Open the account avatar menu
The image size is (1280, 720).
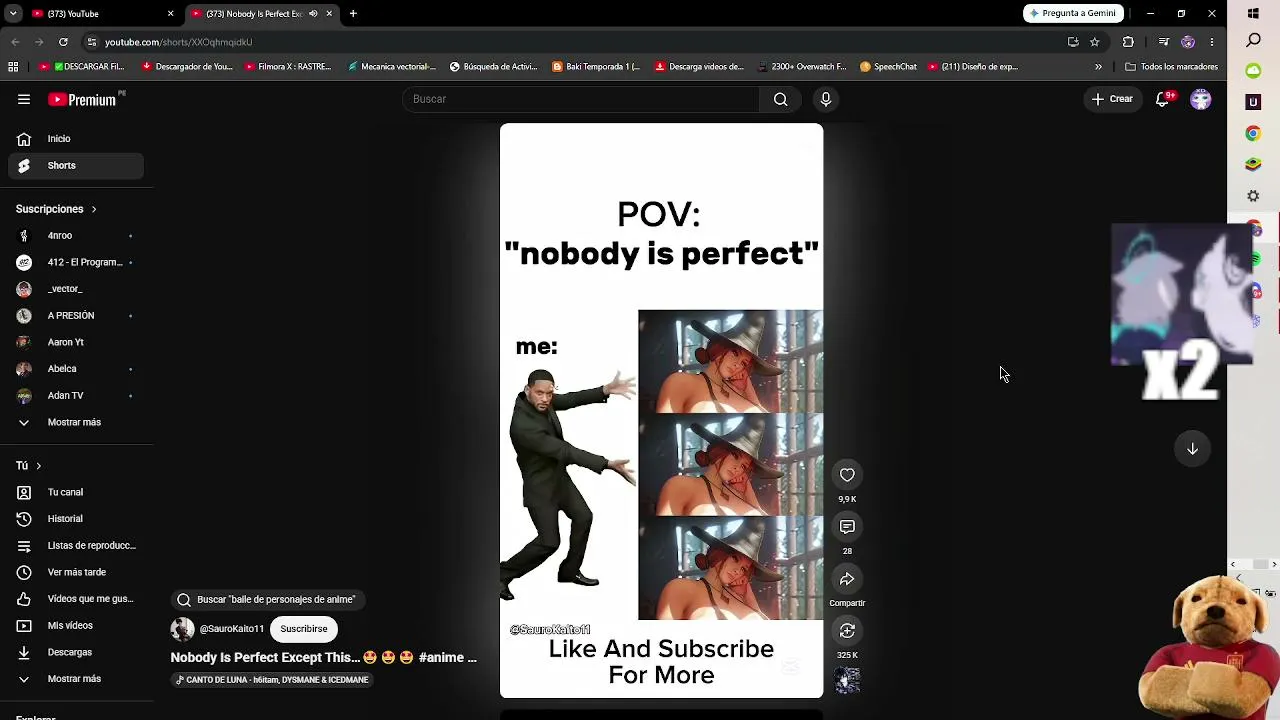click(x=1201, y=99)
